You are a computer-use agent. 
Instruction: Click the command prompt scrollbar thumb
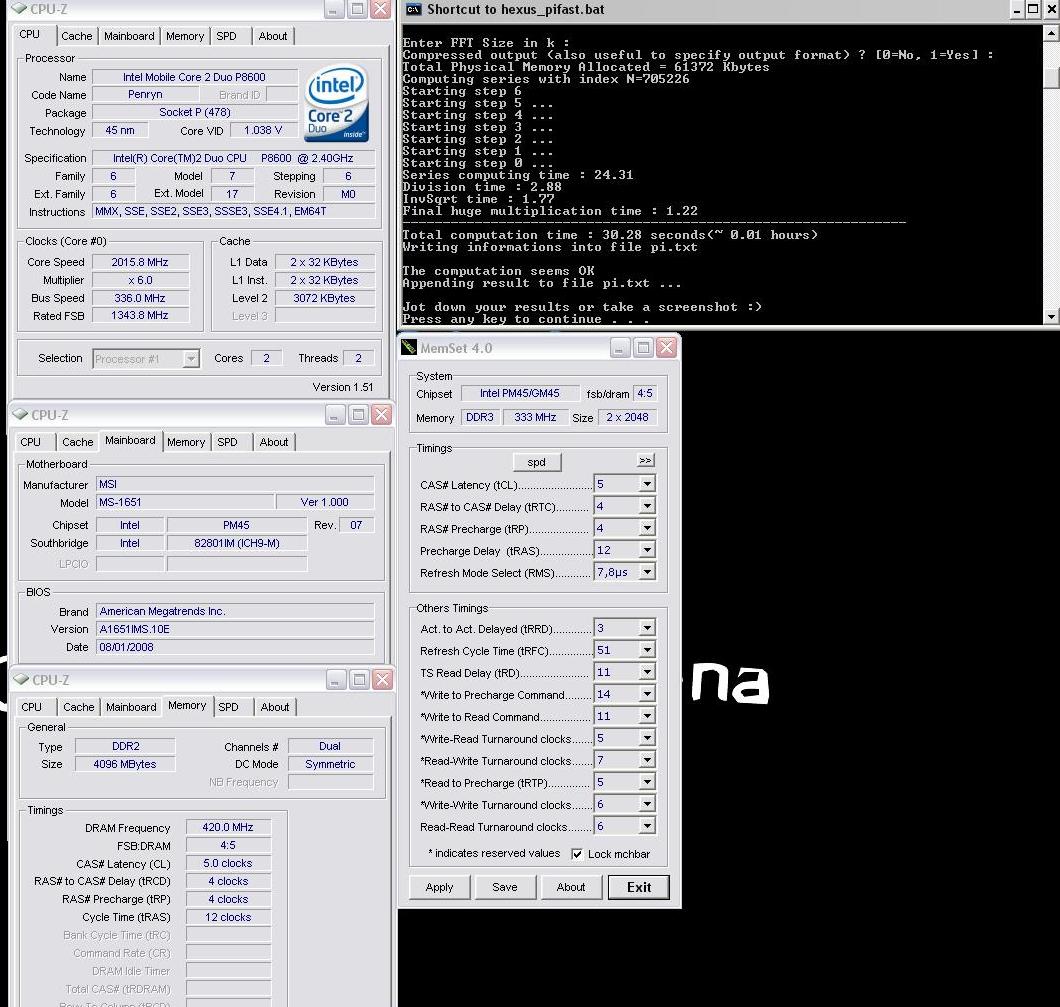(1051, 78)
